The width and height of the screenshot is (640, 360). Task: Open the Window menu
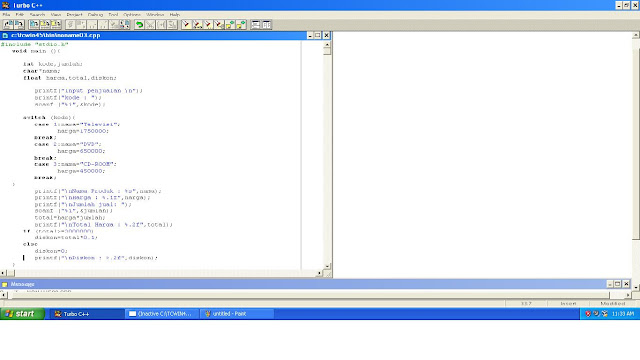(x=155, y=15)
